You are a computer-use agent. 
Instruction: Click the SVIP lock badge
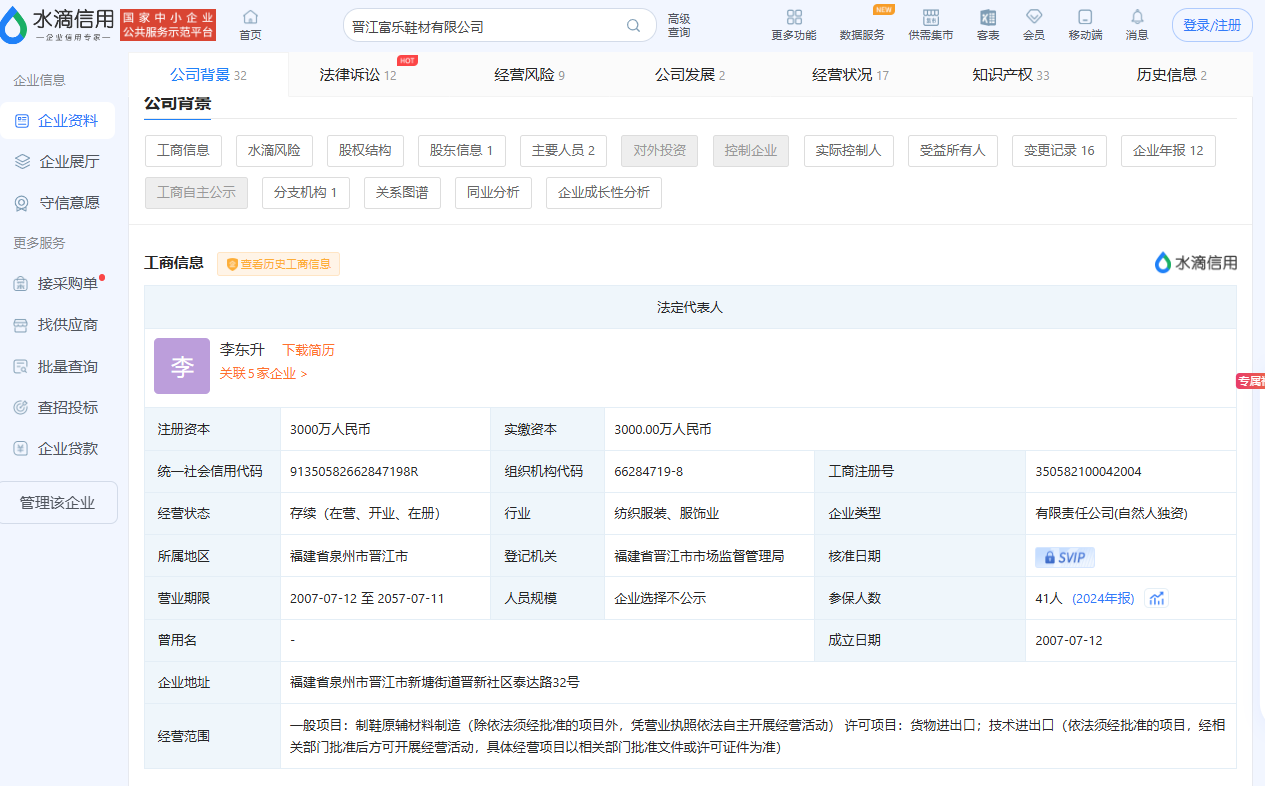click(1065, 557)
